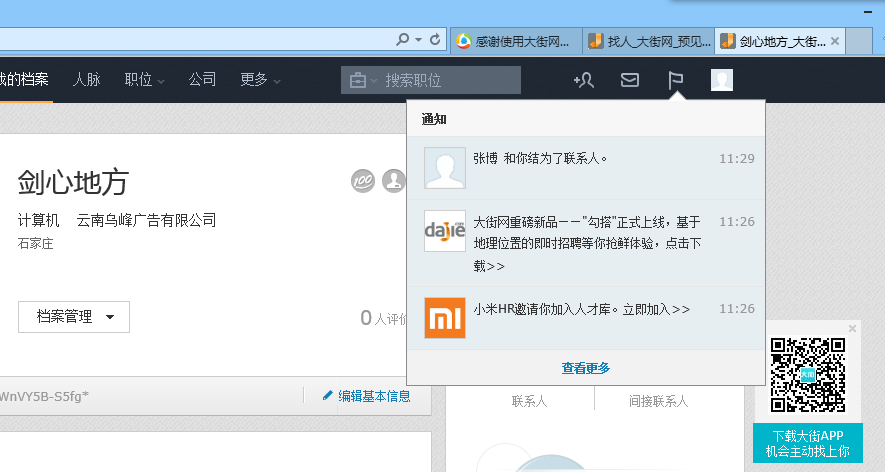Image resolution: width=885 pixels, height=472 pixels.
Task: Click the browser address bar search icon
Action: (x=402, y=40)
